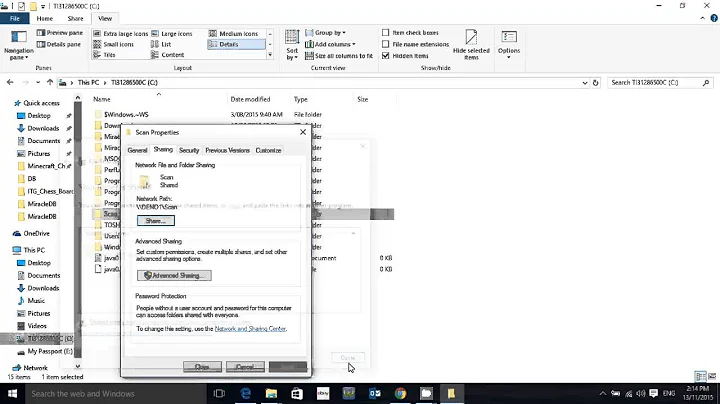The height and width of the screenshot is (404, 720).
Task: Toggle the Preview pane
Action: (60, 33)
